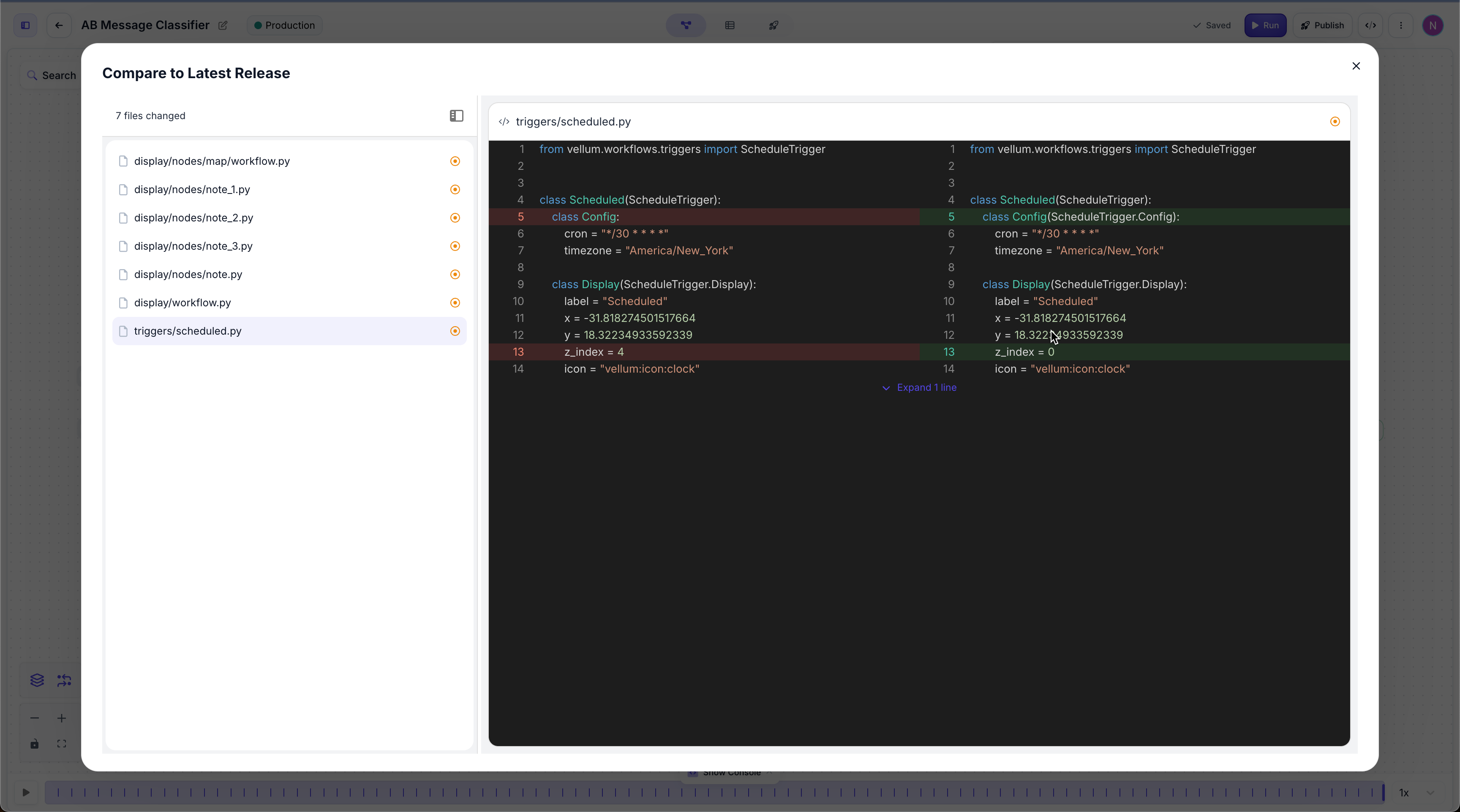Toggle the change marker on display/nodes/note_2.py
The image size is (1460, 812).
455,218
